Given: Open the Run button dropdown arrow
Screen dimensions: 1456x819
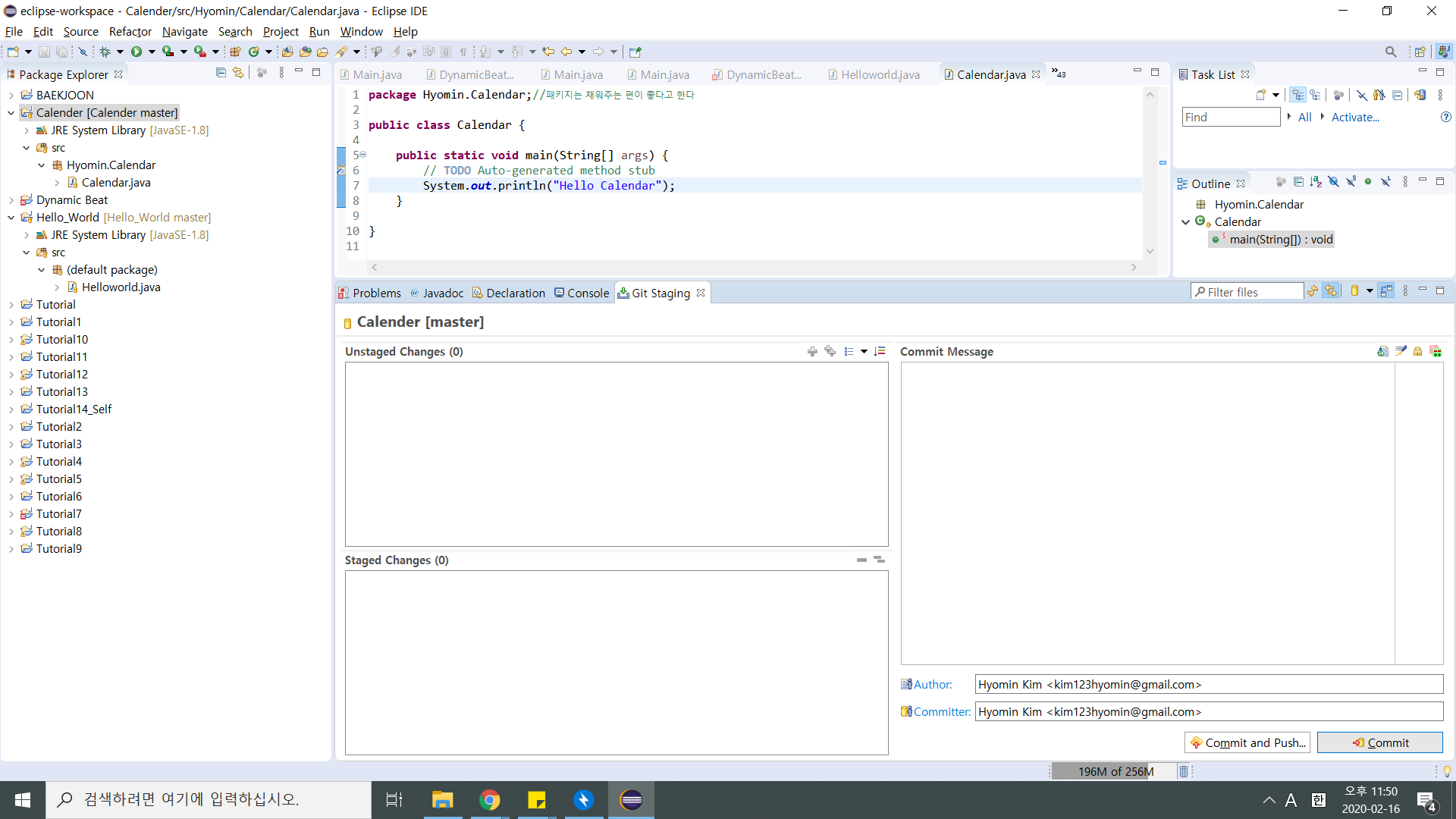Looking at the screenshot, I should [152, 52].
